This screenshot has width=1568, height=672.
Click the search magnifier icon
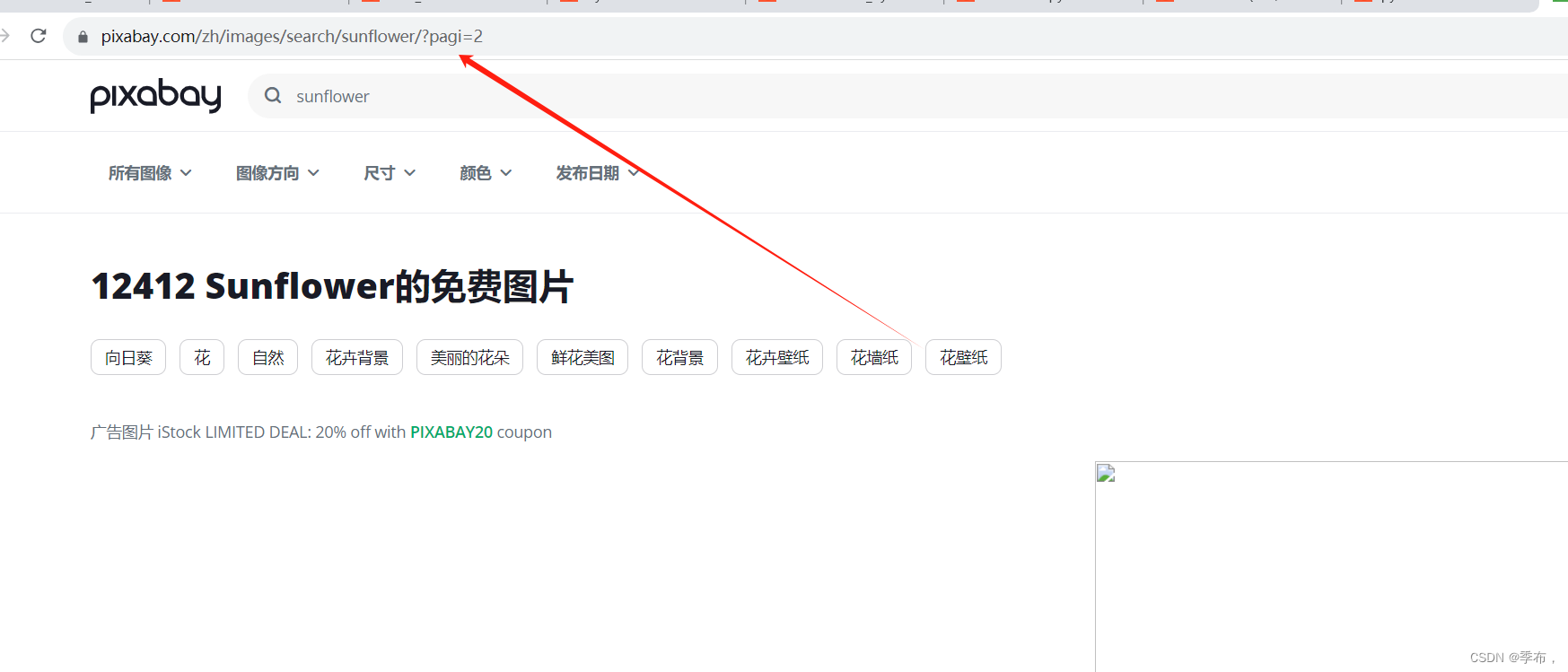pos(274,95)
